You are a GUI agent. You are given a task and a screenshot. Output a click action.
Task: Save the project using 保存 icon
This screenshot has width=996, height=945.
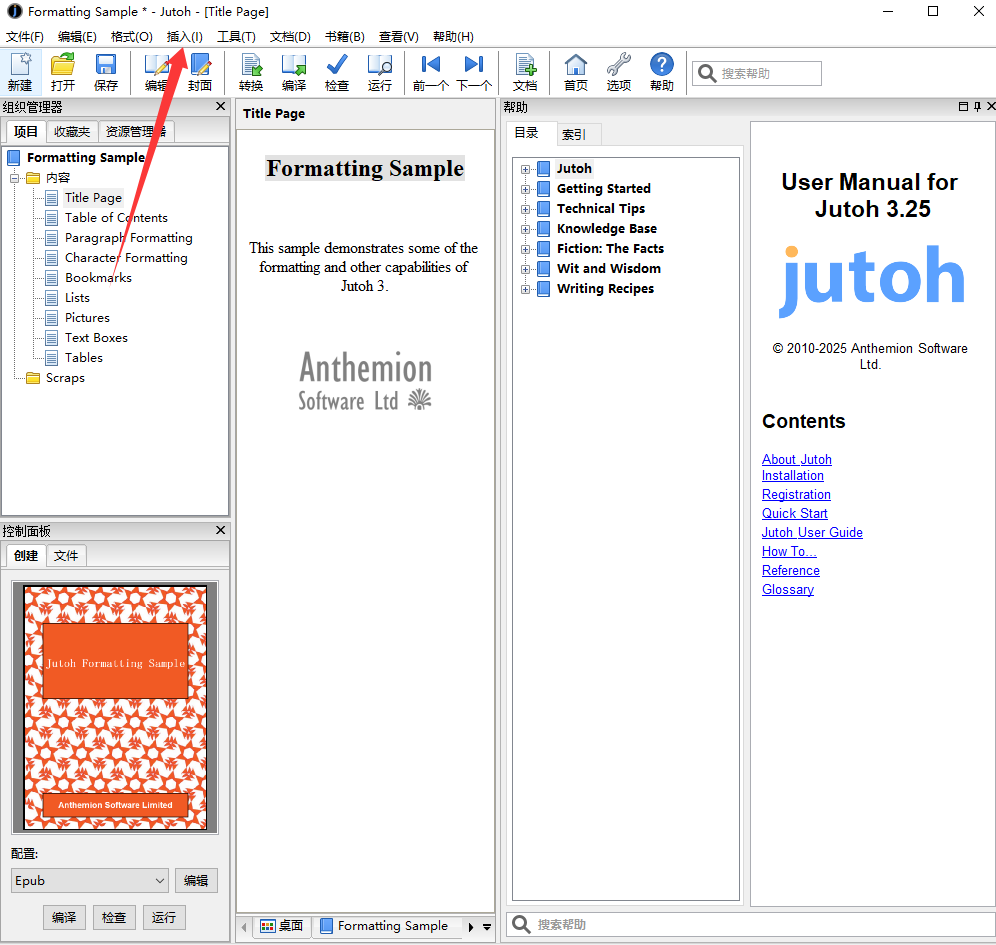(x=105, y=72)
